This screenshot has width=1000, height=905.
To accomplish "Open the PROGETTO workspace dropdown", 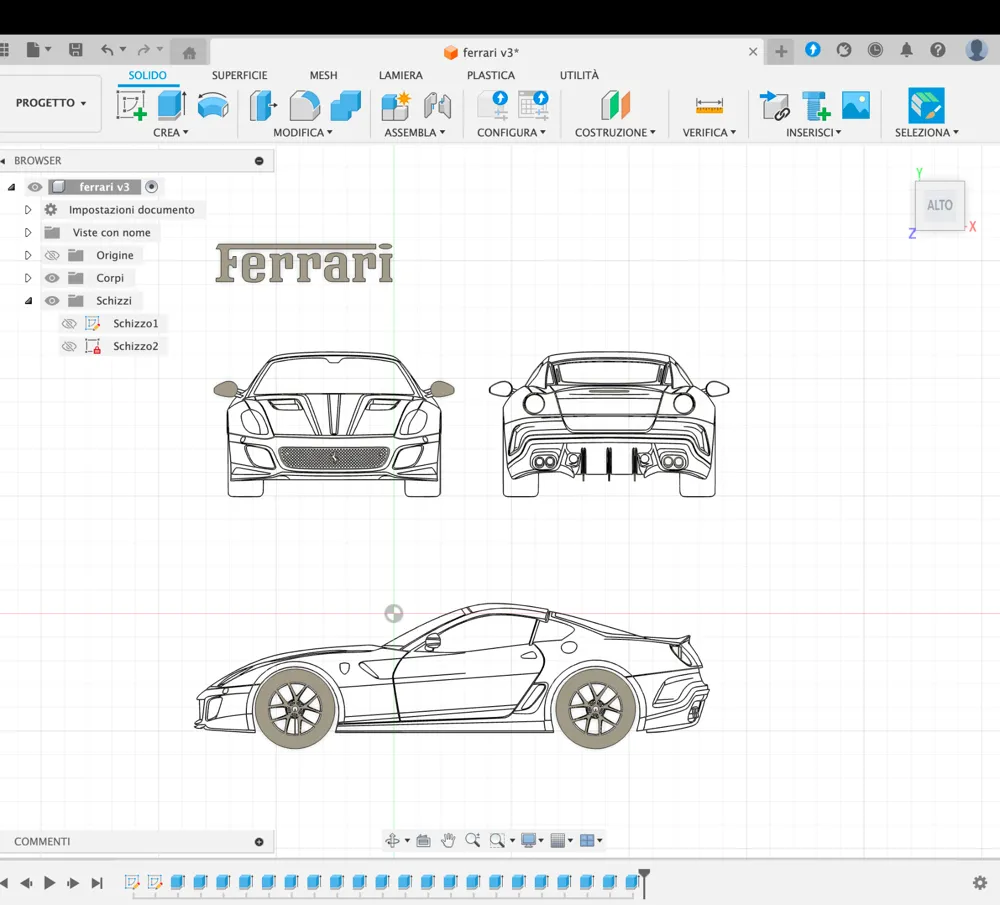I will tap(50, 103).
